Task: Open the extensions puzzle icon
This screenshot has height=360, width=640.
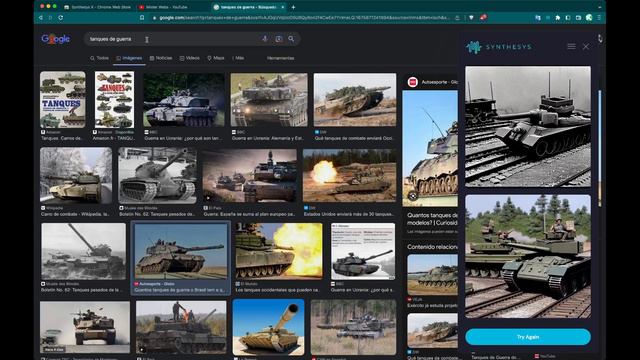Action: tap(558, 18)
